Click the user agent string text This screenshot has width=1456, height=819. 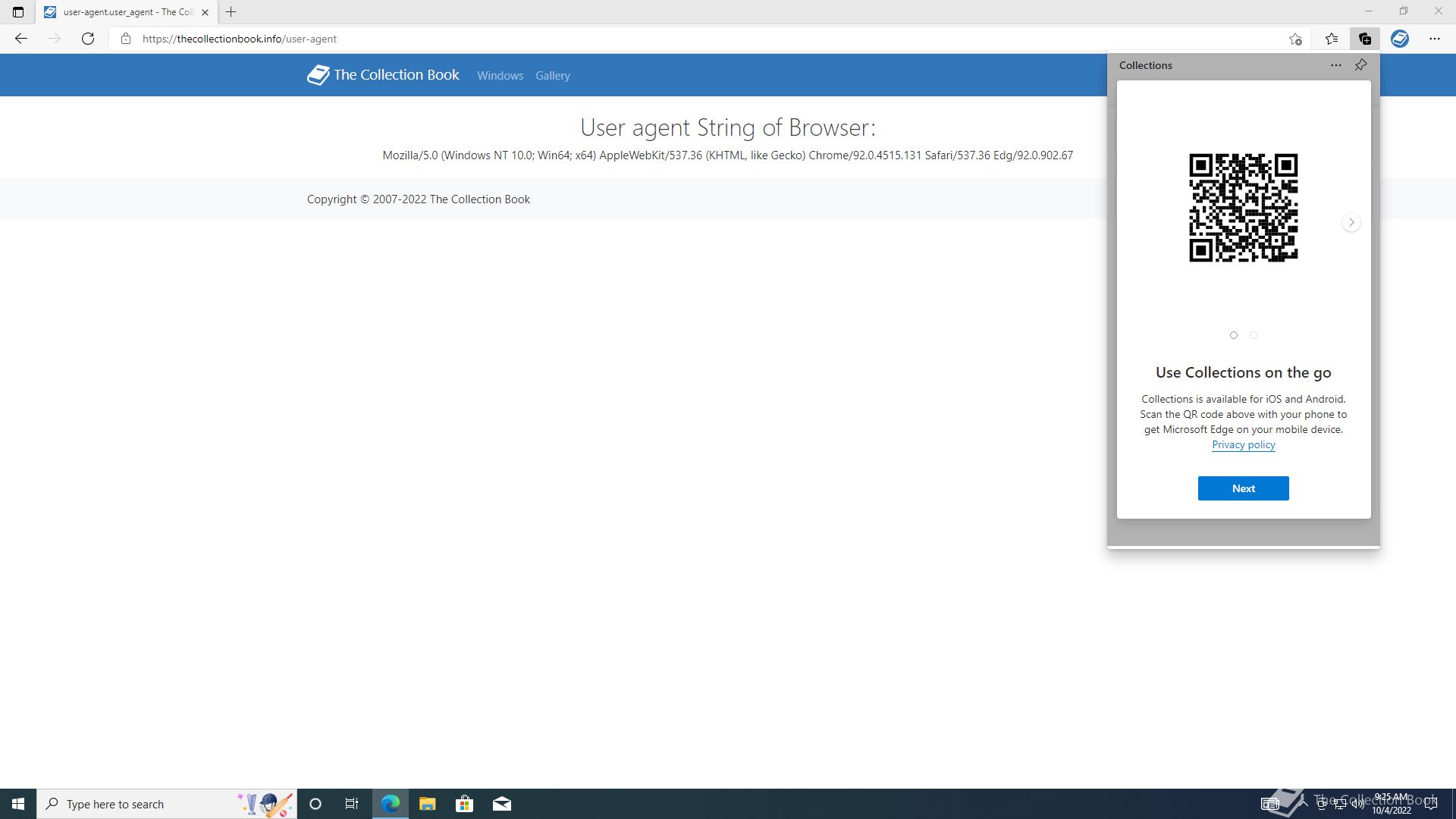(x=727, y=155)
